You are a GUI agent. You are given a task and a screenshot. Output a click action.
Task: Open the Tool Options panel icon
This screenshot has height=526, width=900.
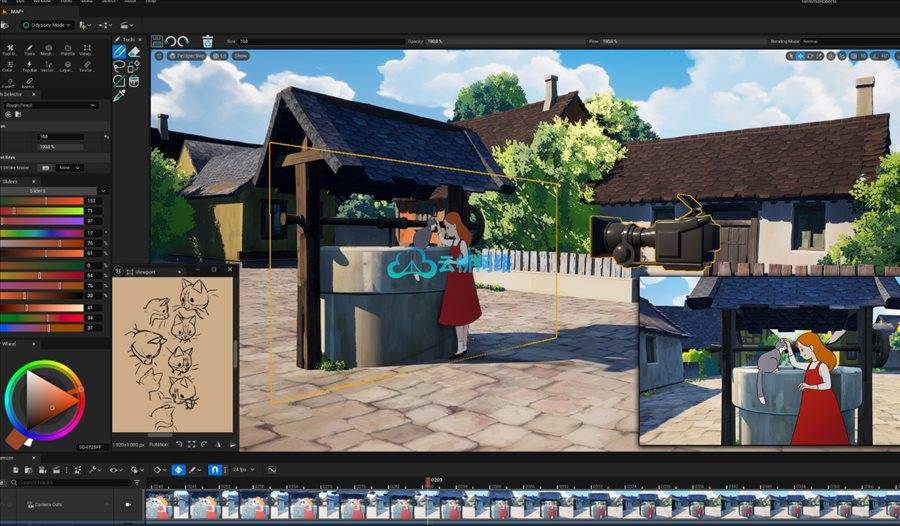pos(9,50)
